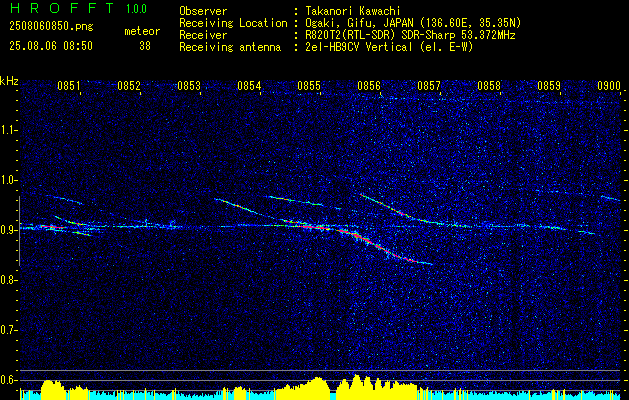Image resolution: width=629 pixels, height=400 pixels.
Task: Click the date stamp 25.08.06 08:50
Action: click(x=51, y=46)
